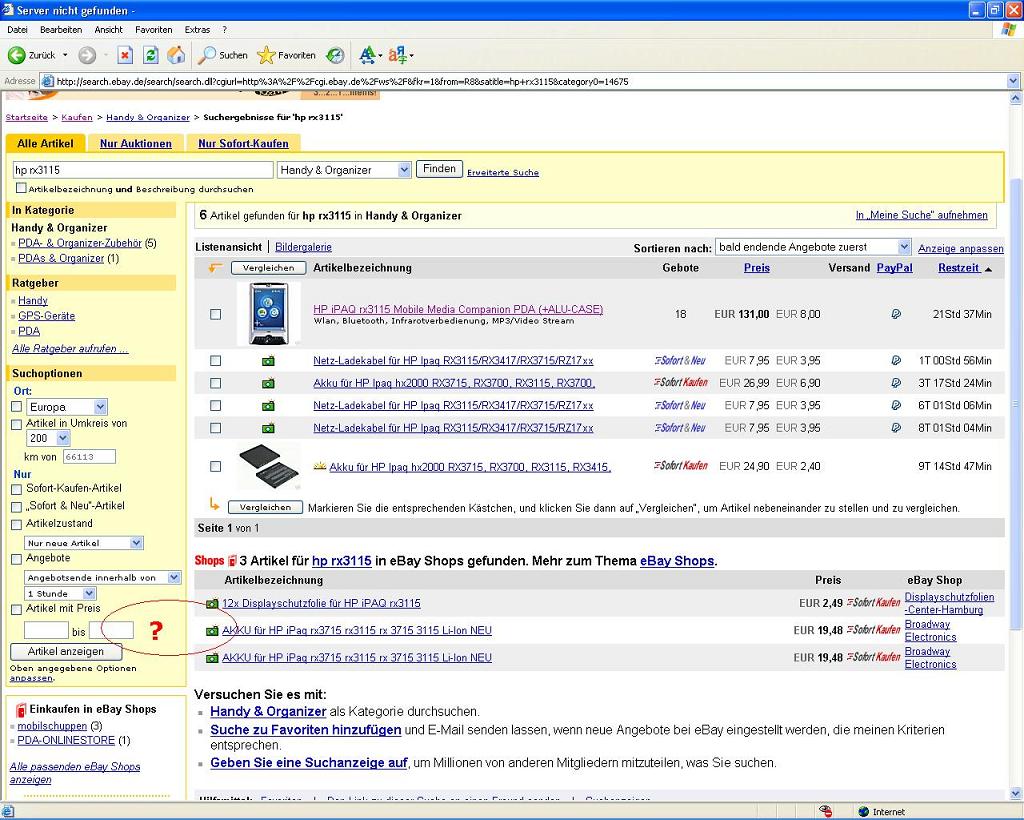Click the postal code field showing 66113
This screenshot has height=820, width=1024.
(x=89, y=457)
